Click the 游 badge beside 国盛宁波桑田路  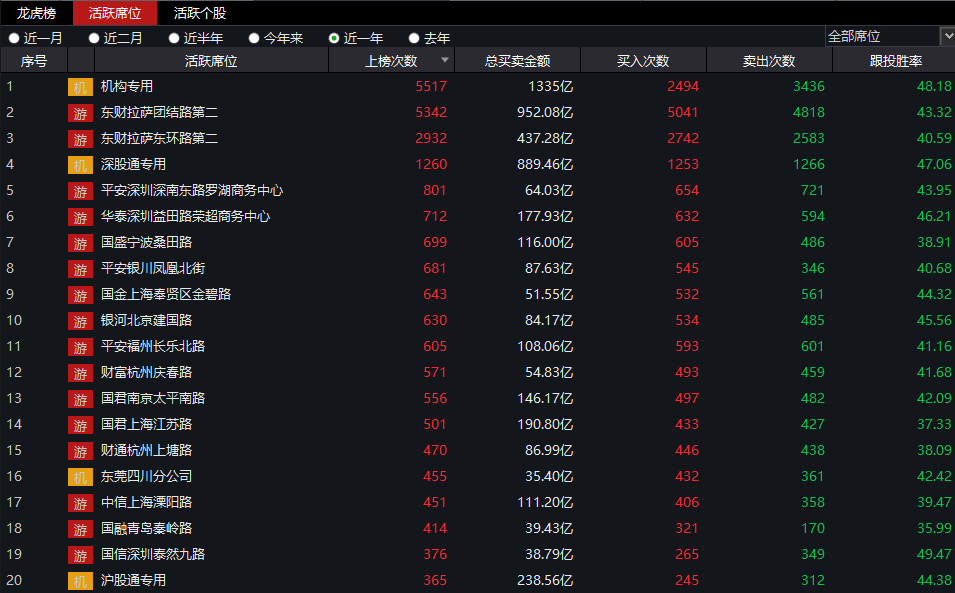[80, 243]
